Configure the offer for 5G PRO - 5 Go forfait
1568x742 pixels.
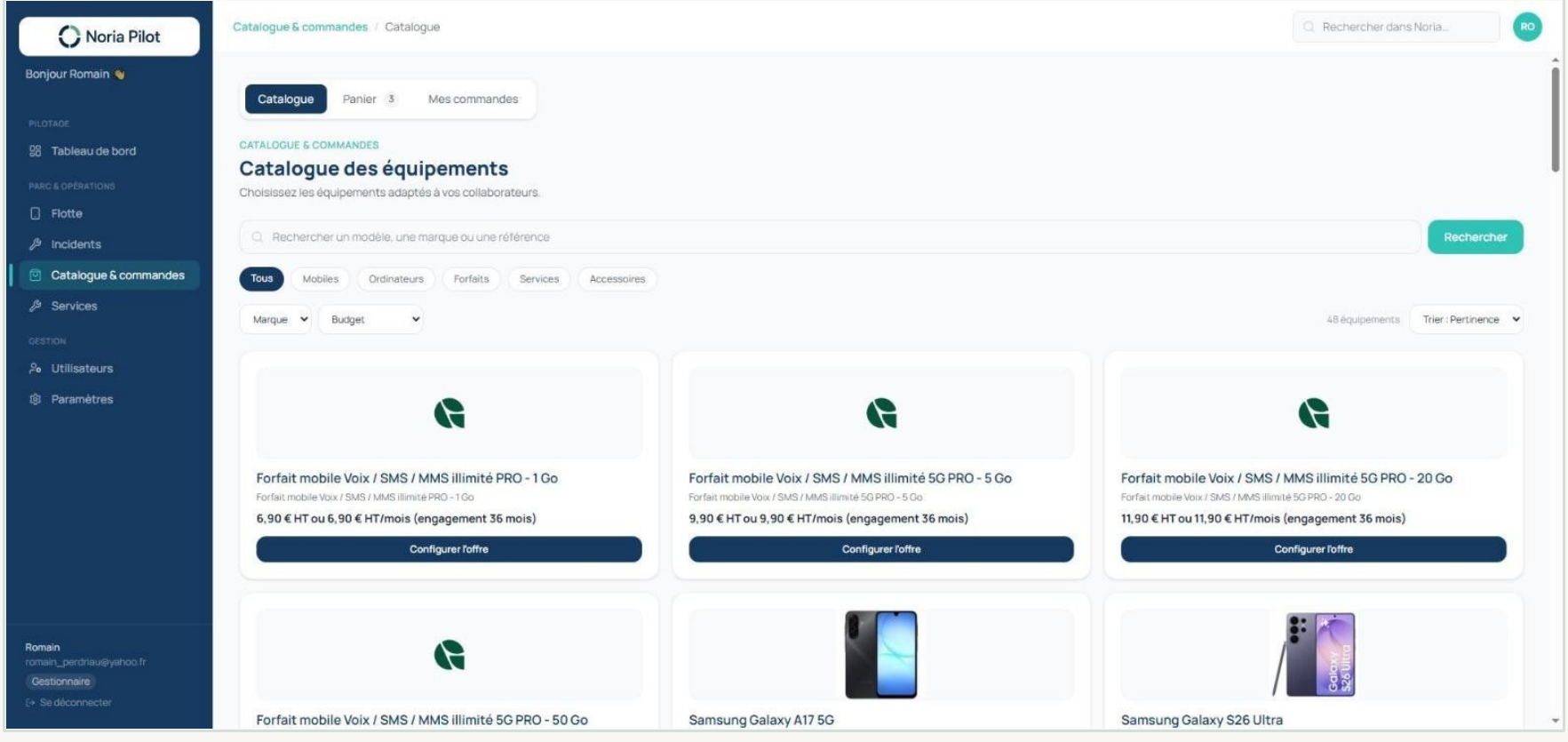tap(881, 549)
